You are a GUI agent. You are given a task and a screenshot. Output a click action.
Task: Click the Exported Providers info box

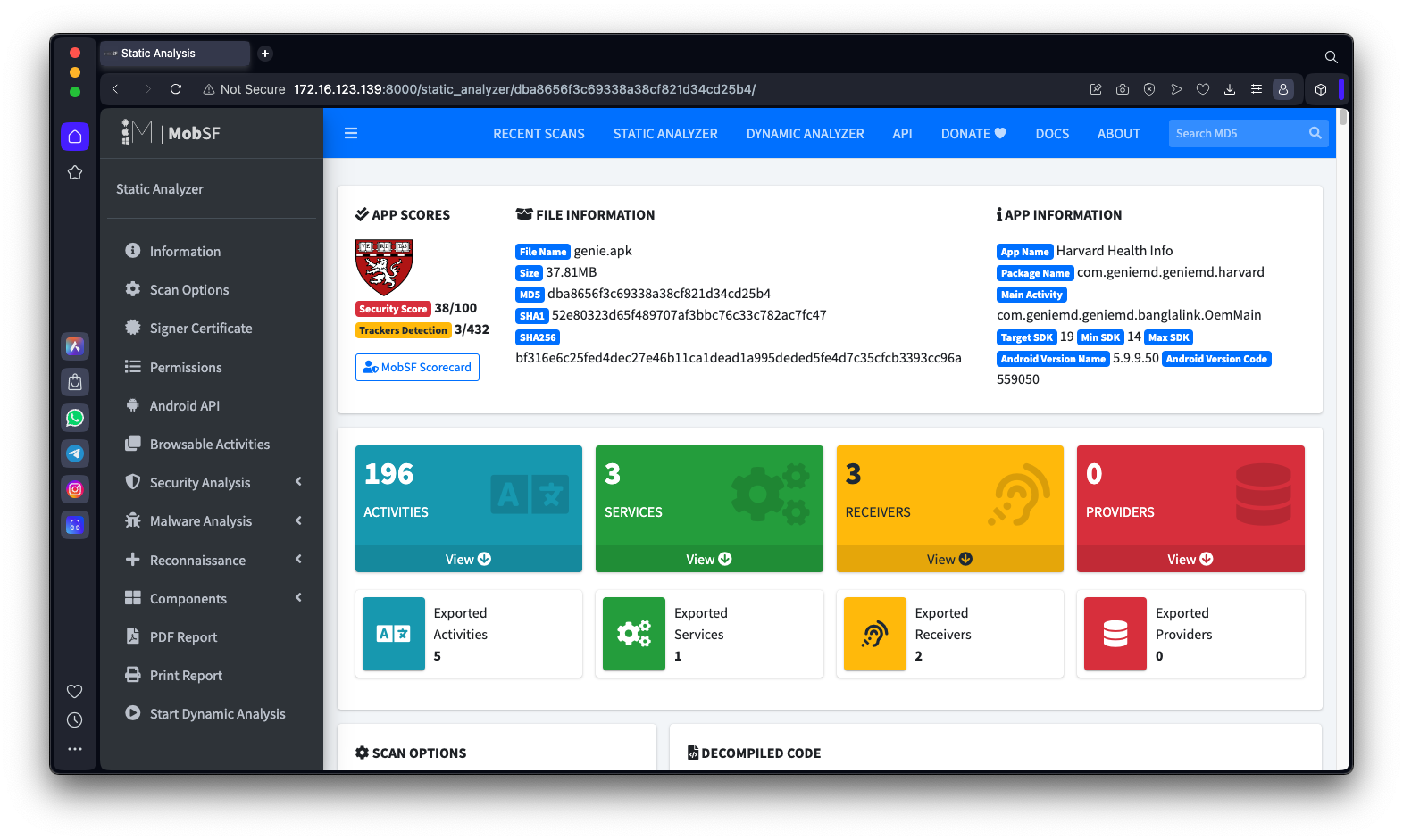(1190, 634)
